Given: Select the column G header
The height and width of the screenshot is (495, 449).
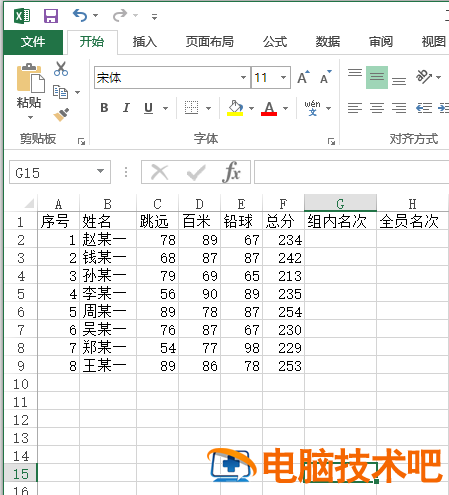Looking at the screenshot, I should 340,203.
